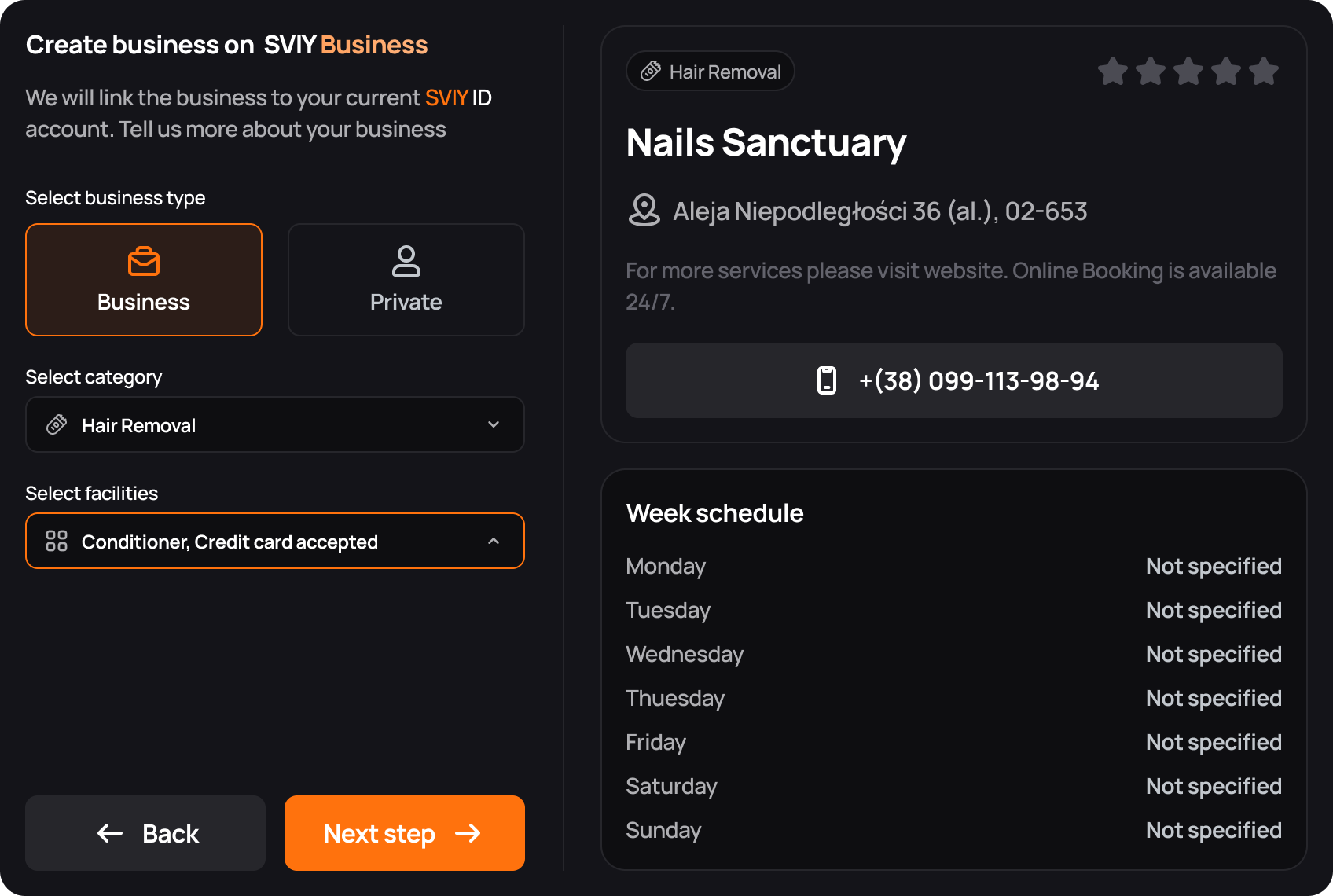The width and height of the screenshot is (1333, 896).
Task: Open the Select facilities combo box
Action: pos(275,541)
